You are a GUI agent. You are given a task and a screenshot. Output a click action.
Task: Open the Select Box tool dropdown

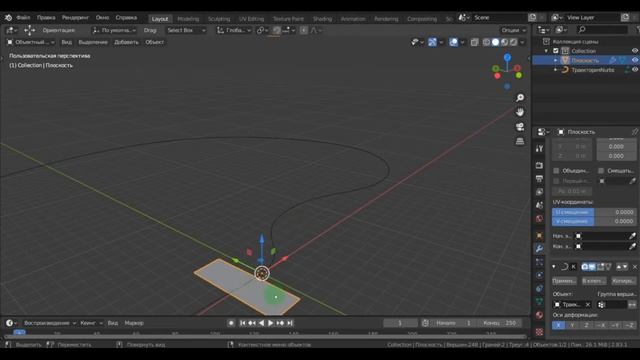[x=186, y=30]
